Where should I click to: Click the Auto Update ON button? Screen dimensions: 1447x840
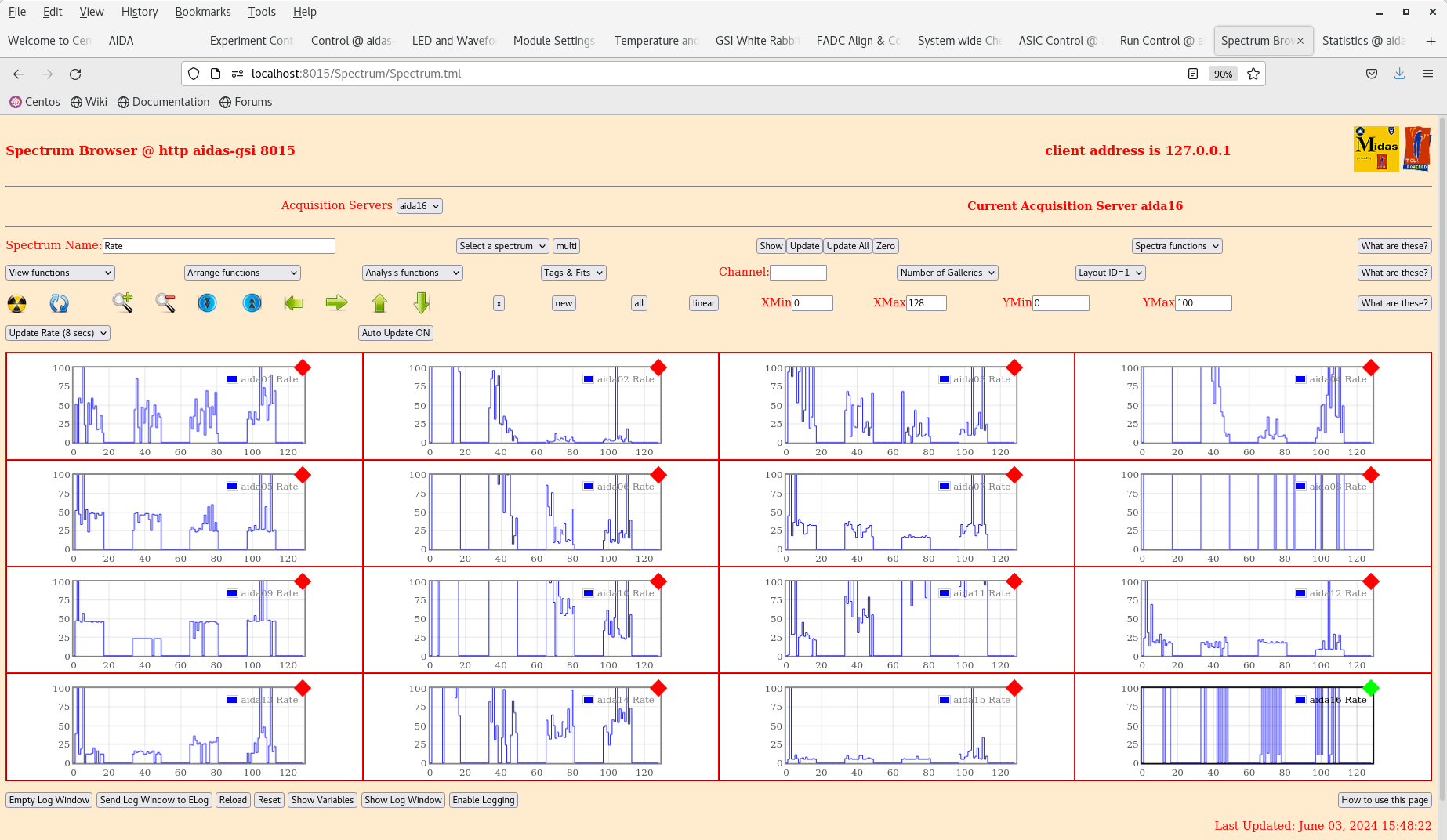point(396,333)
